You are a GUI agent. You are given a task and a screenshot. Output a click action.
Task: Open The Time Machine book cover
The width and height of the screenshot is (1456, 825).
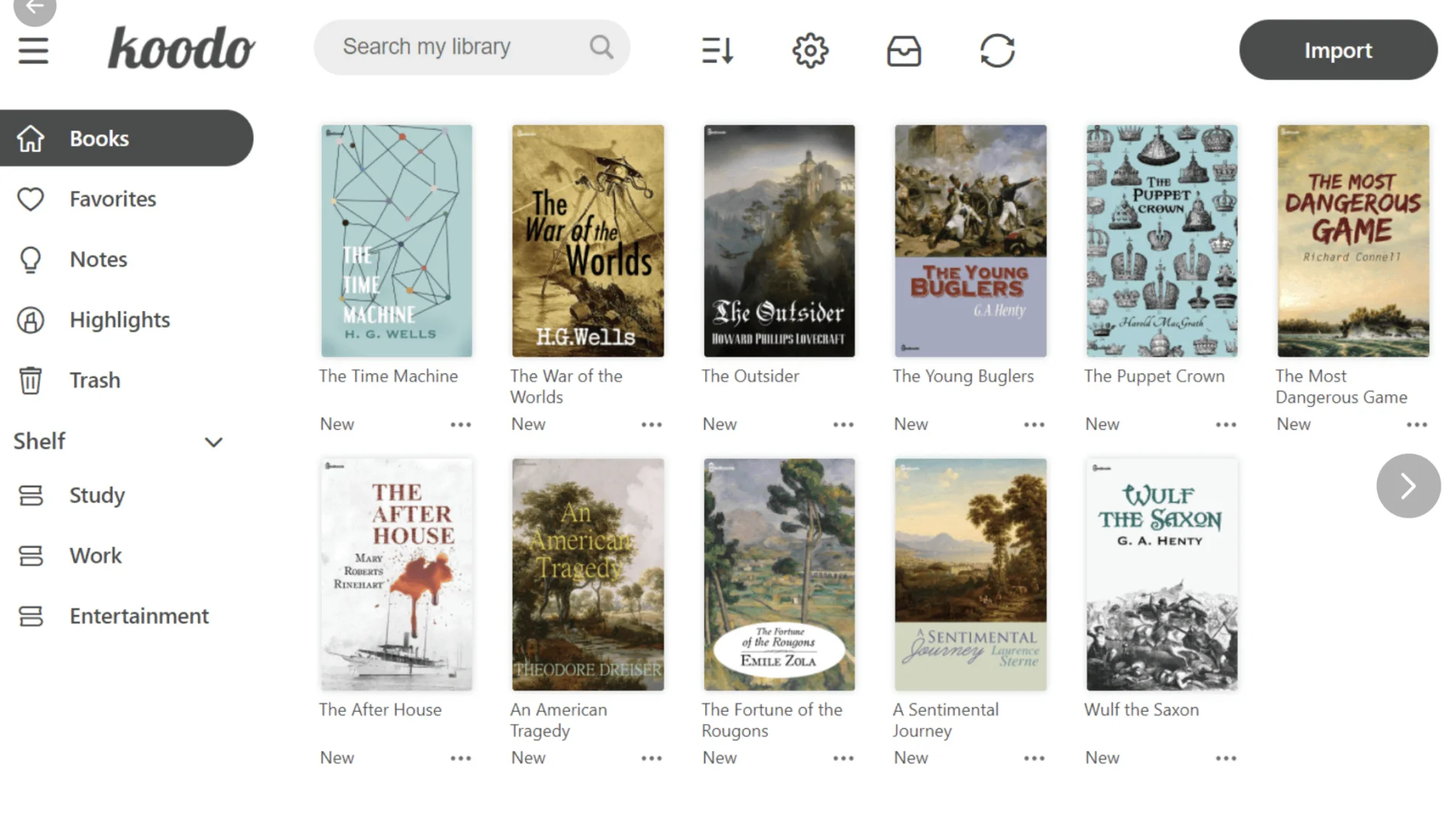click(396, 241)
